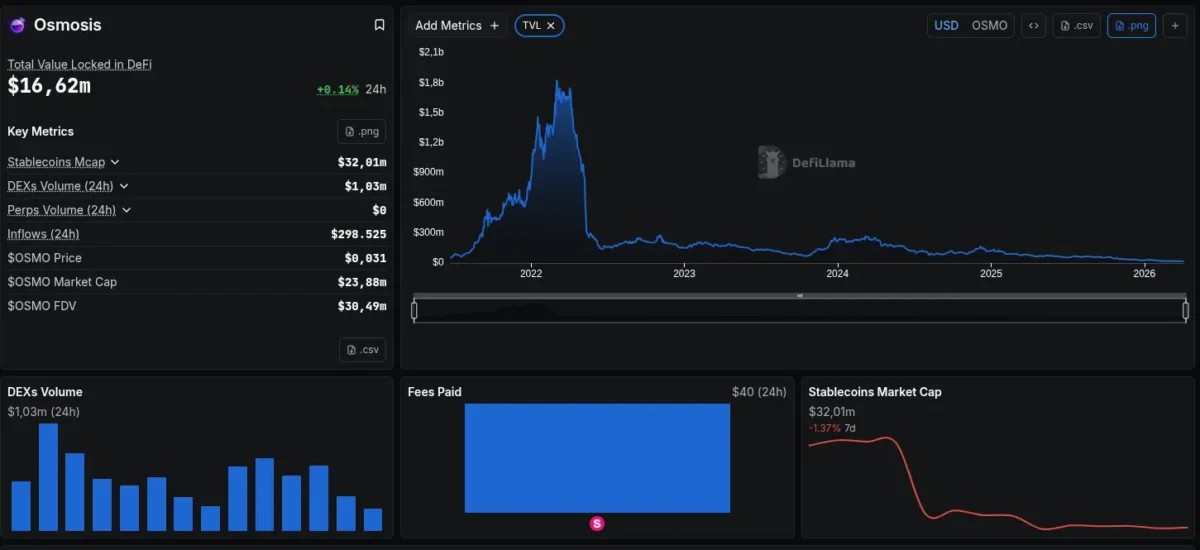Click the Fees Paid treemap block
Viewport: 1200px width, 550px height.
[597, 458]
